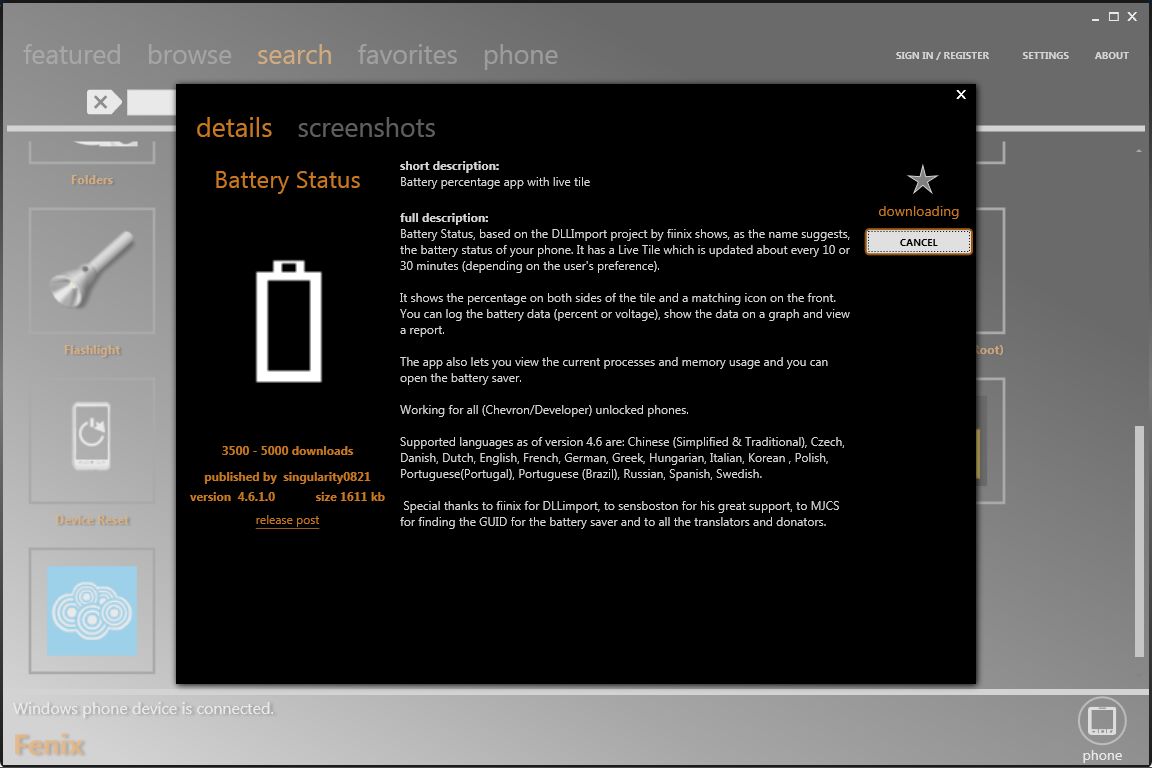Click 'Windows phone device is connected.' status
This screenshot has width=1152, height=768.
pyautogui.click(x=143, y=708)
